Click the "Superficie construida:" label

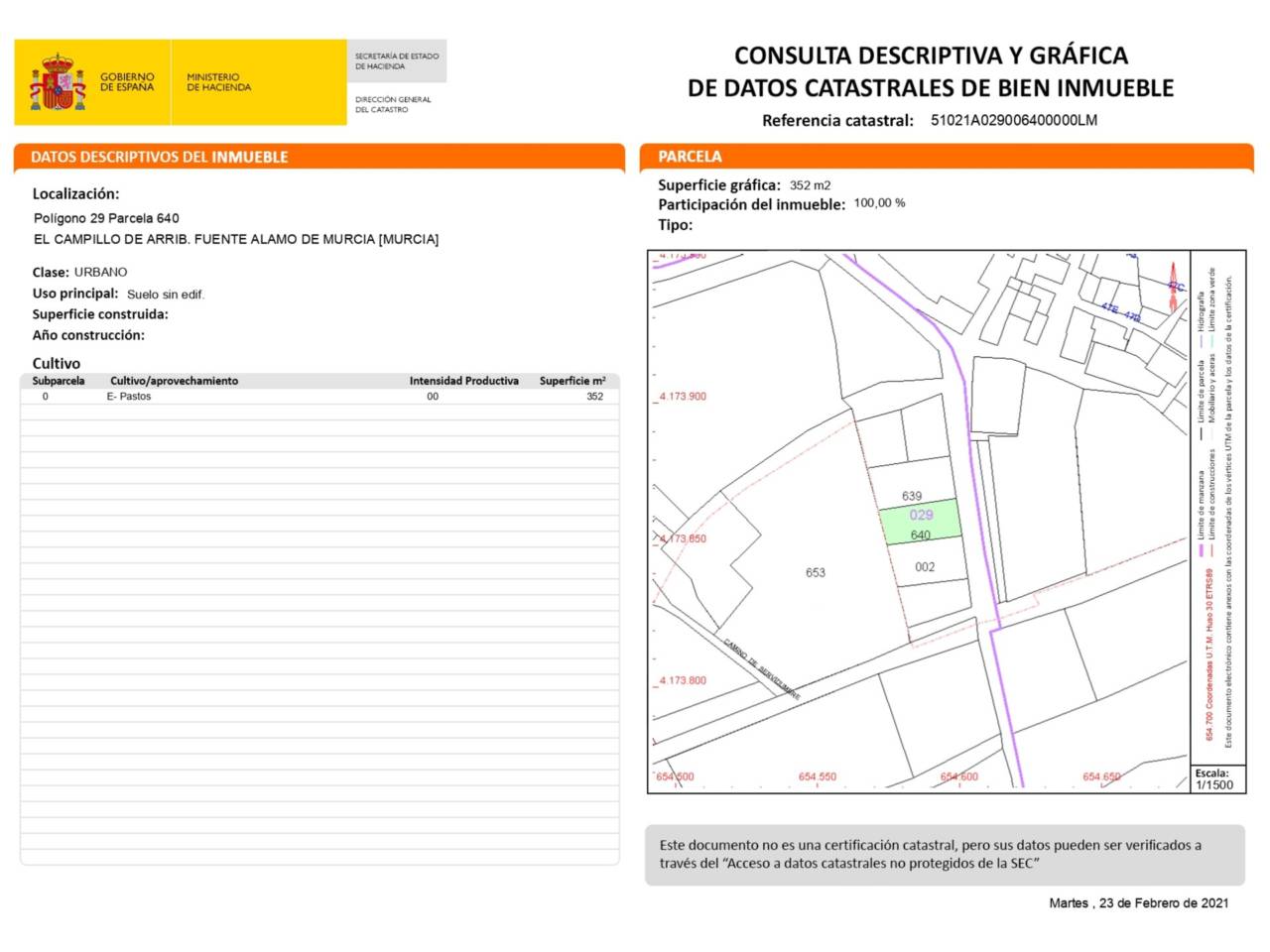point(100,314)
